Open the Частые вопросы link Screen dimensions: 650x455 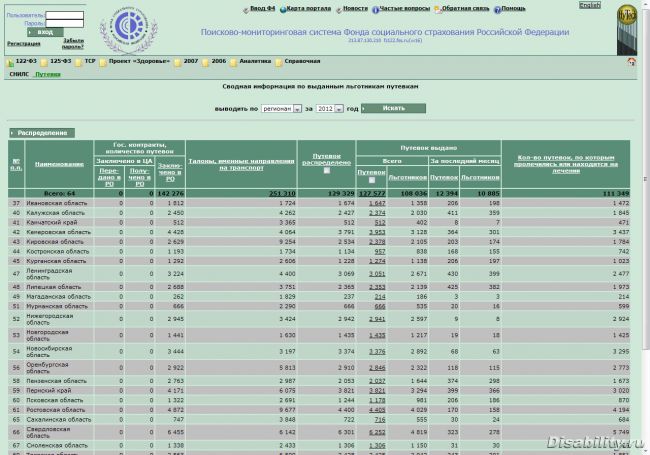pos(404,8)
